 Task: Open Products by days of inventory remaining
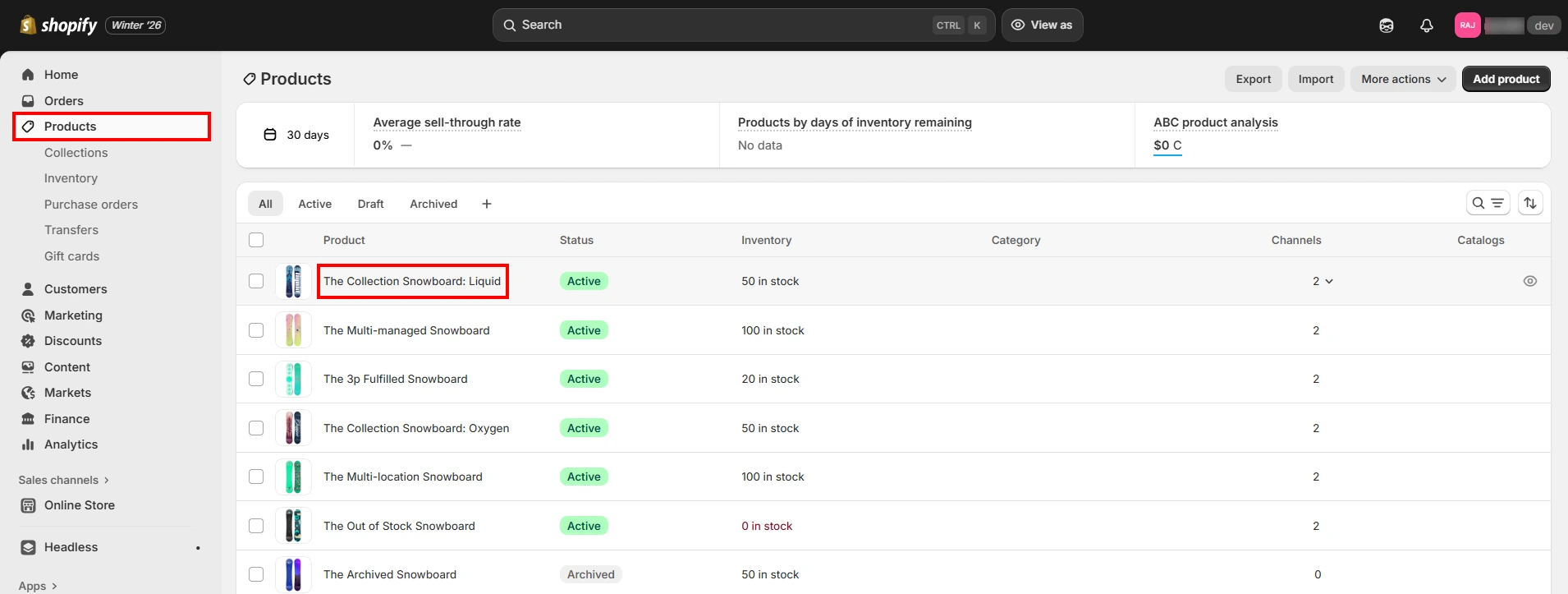point(855,122)
